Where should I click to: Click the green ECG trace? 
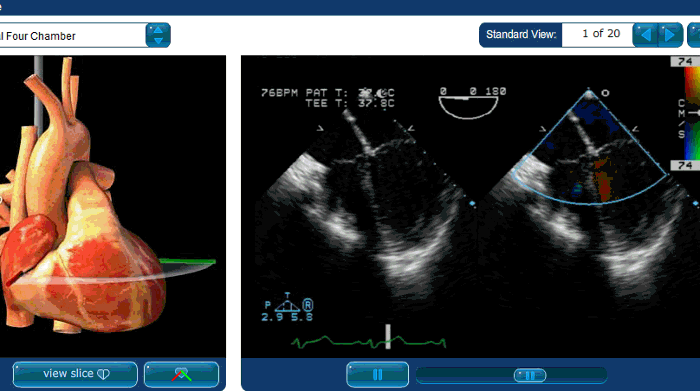[369, 341]
